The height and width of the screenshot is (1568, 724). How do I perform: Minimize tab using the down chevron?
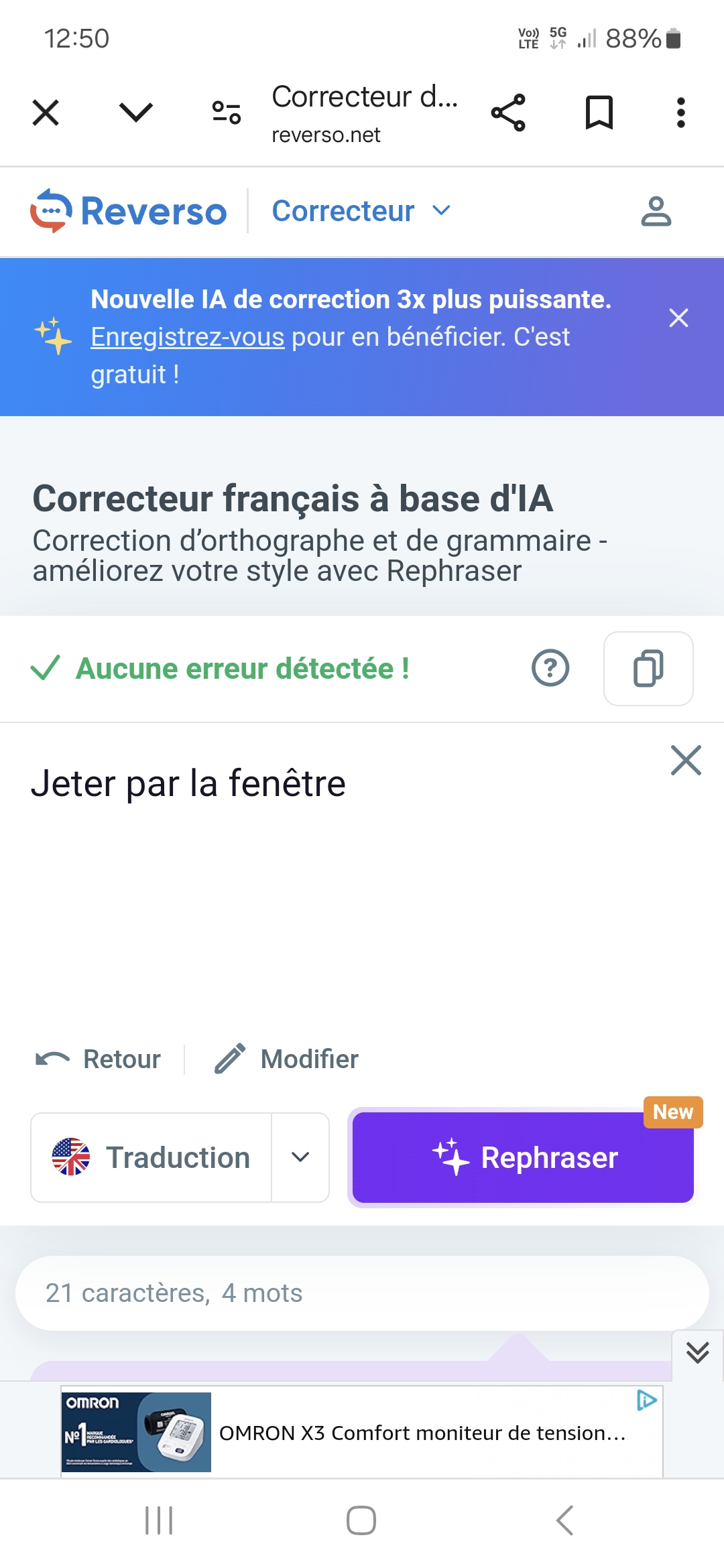pos(136,113)
